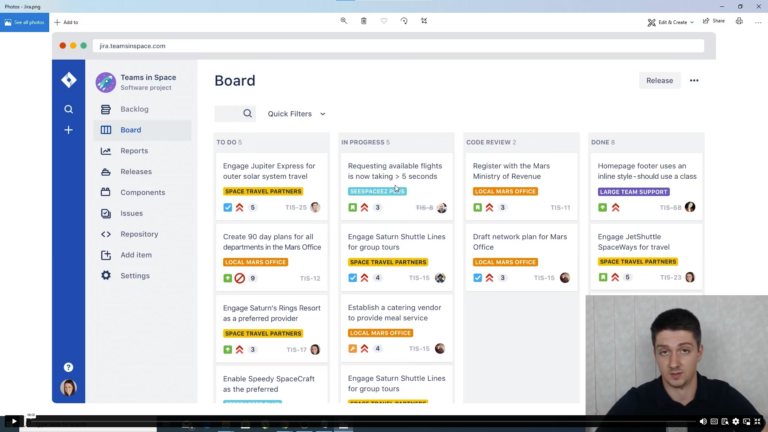Open the Edit & Create dropdown
768x432 pixels.
669,21
